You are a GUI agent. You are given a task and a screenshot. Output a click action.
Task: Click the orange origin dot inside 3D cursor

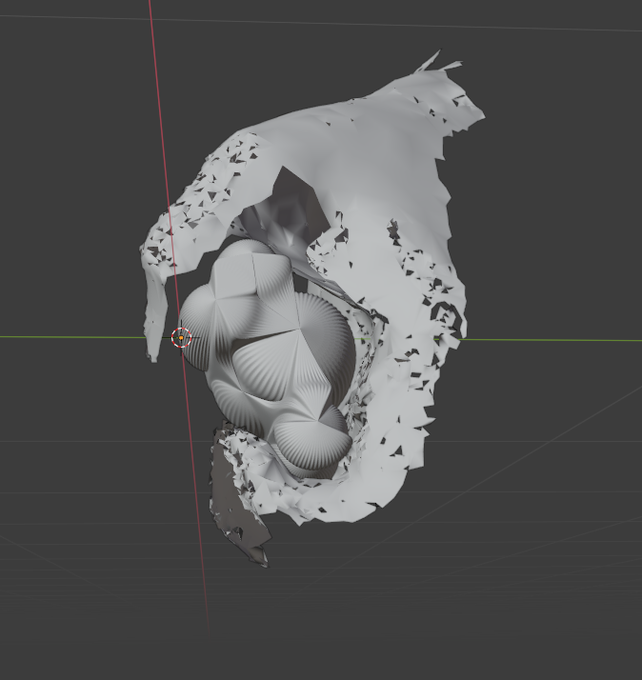point(181,338)
